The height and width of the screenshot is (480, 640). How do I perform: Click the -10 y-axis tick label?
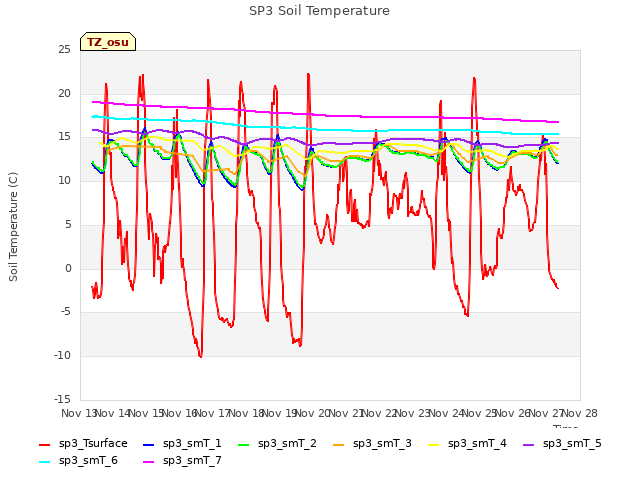pos(62,356)
